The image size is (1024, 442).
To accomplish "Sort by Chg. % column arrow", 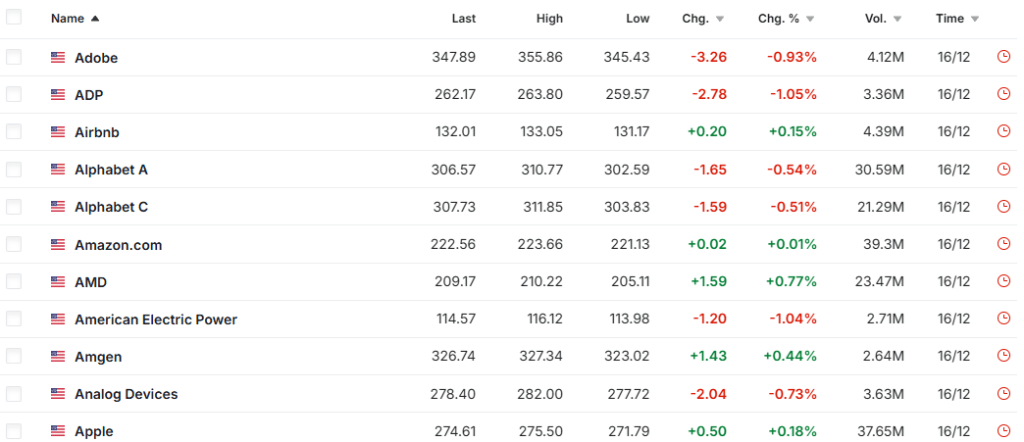I will (810, 19).
